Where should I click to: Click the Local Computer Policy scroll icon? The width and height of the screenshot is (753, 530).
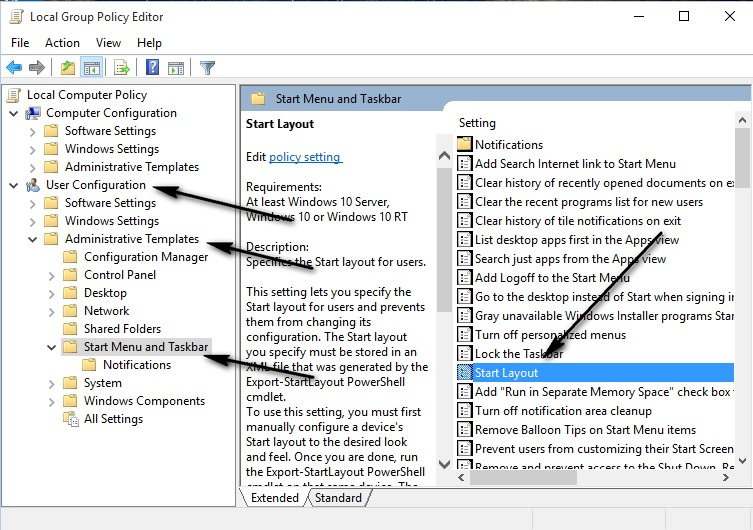14,95
